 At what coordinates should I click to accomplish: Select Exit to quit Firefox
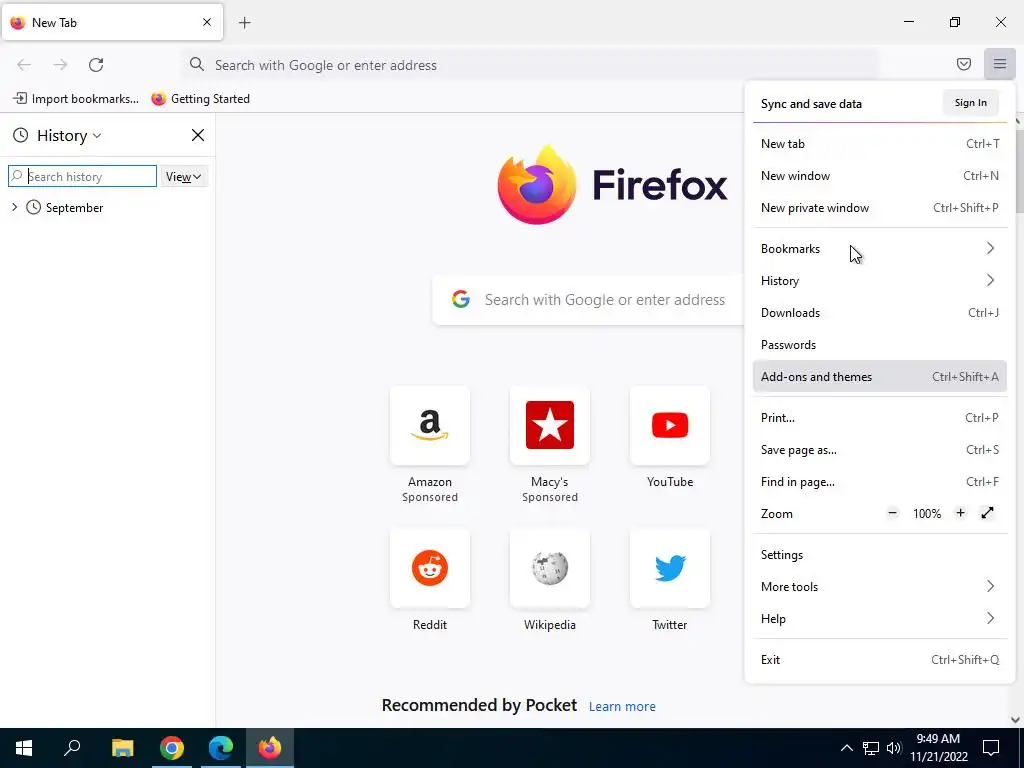880,660
